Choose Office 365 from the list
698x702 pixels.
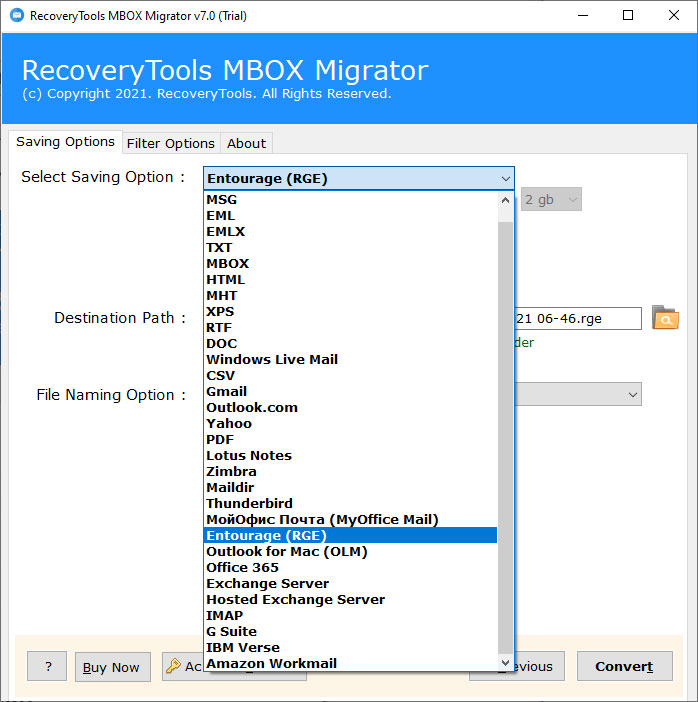click(x=351, y=567)
